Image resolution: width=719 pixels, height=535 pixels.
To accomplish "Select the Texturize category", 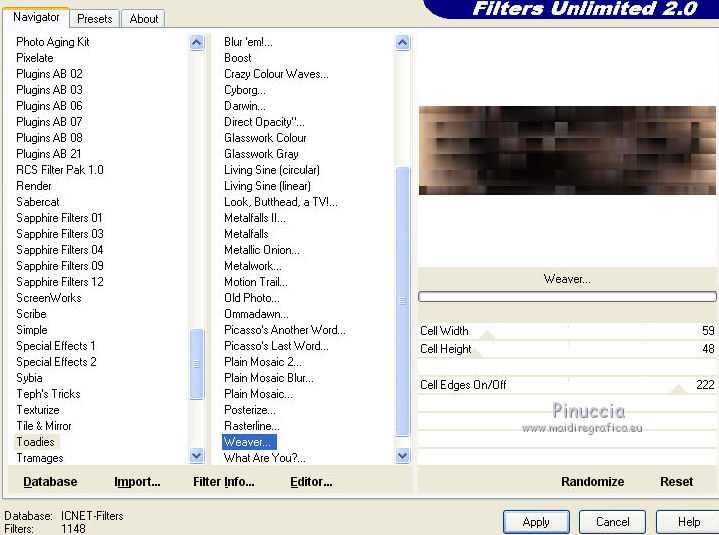I will 38,410.
